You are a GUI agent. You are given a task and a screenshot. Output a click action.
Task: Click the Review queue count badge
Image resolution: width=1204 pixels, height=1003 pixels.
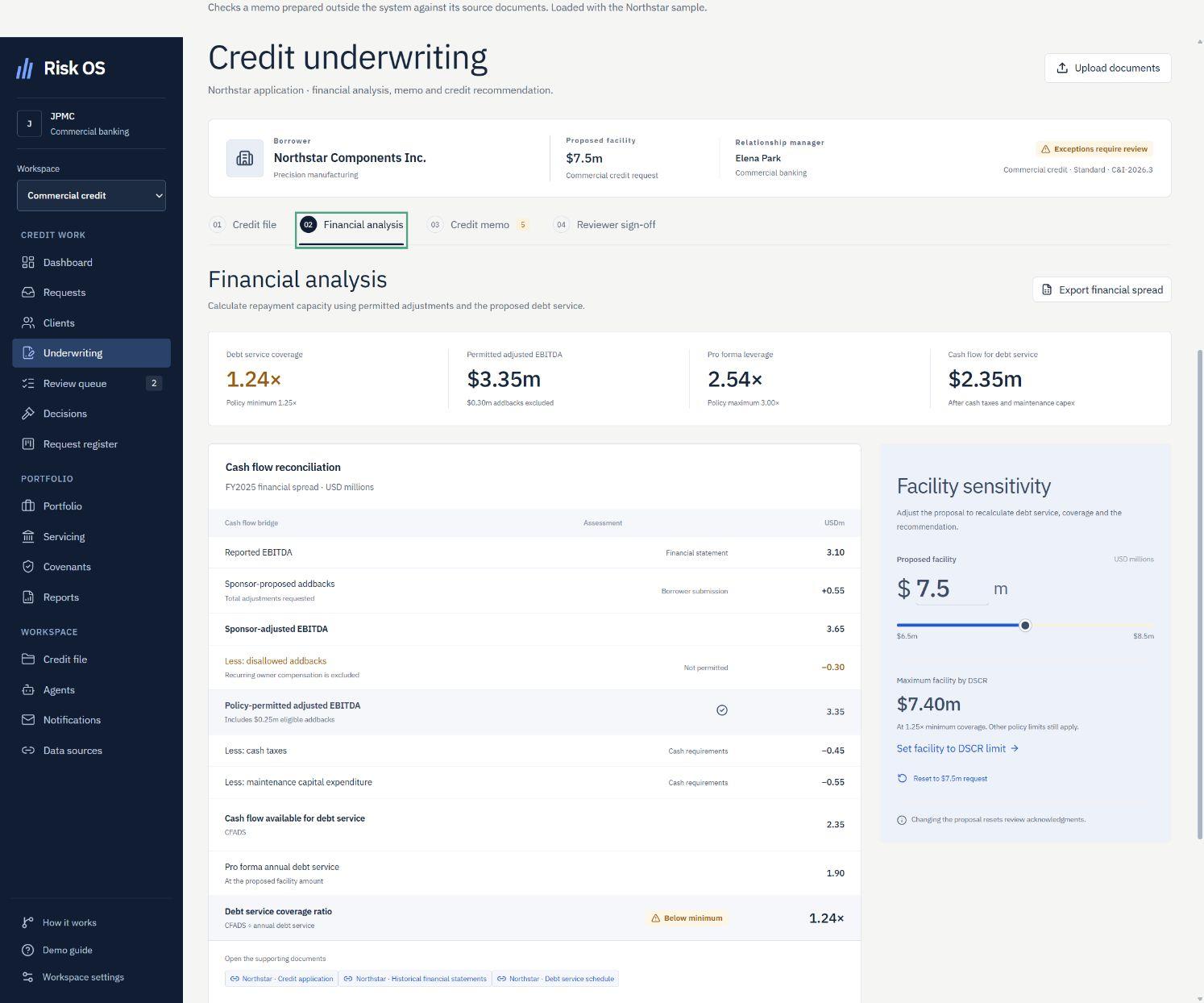[x=154, y=383]
